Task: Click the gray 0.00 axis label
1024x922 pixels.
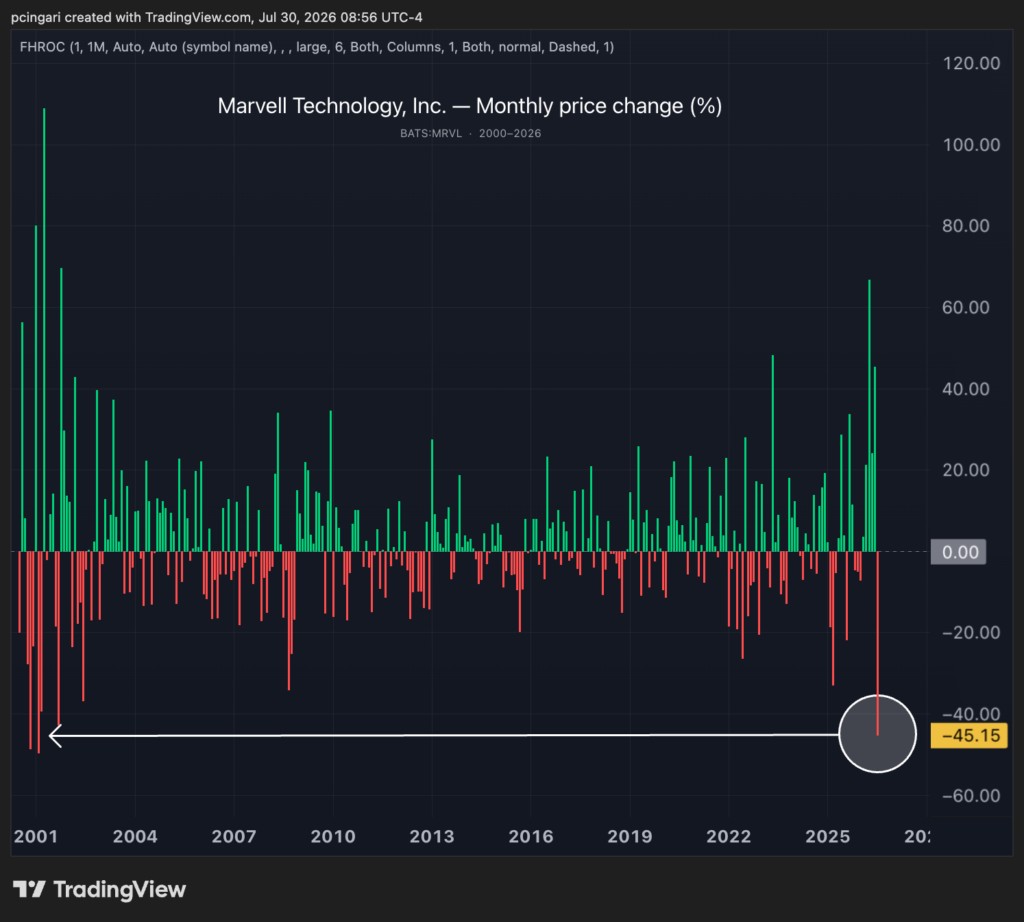Action: (x=958, y=552)
